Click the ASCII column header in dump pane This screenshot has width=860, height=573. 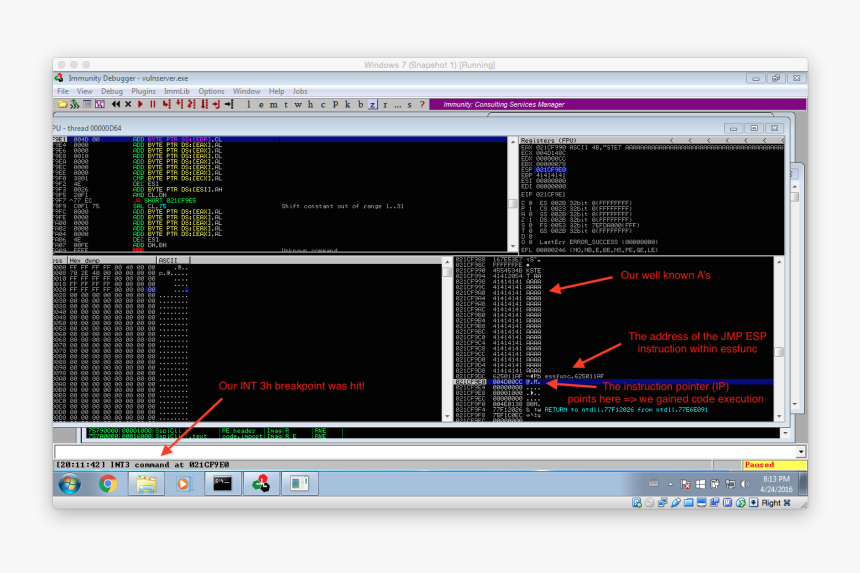click(x=173, y=260)
